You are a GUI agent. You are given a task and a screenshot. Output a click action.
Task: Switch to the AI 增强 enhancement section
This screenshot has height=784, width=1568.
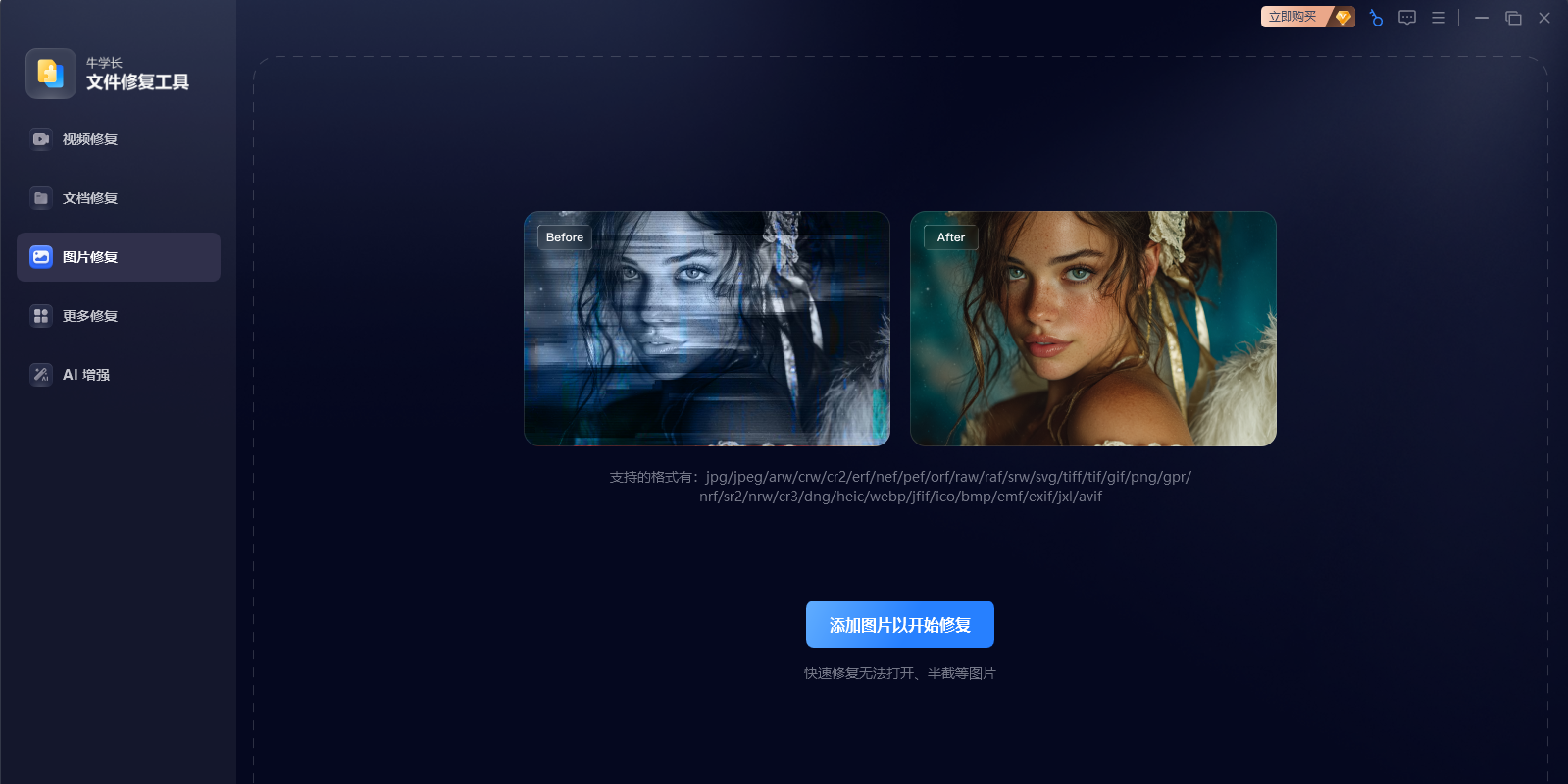[85, 375]
